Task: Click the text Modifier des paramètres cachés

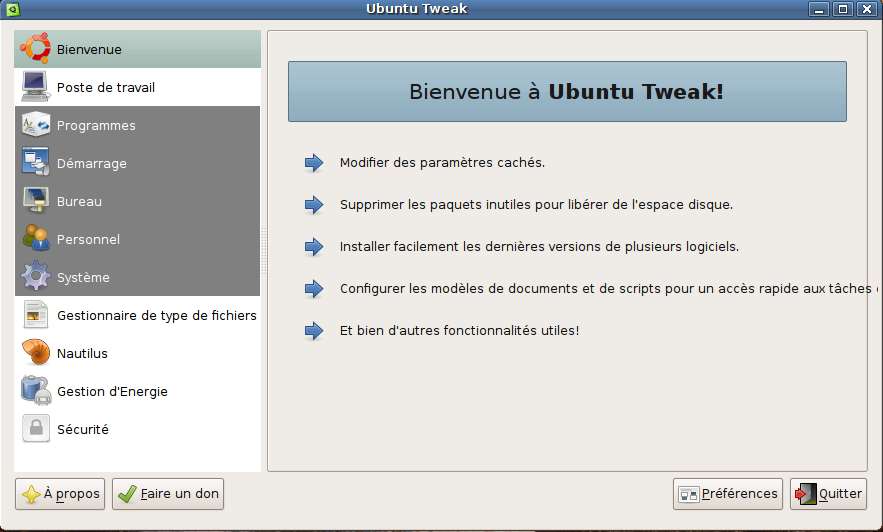Action: coord(442,162)
